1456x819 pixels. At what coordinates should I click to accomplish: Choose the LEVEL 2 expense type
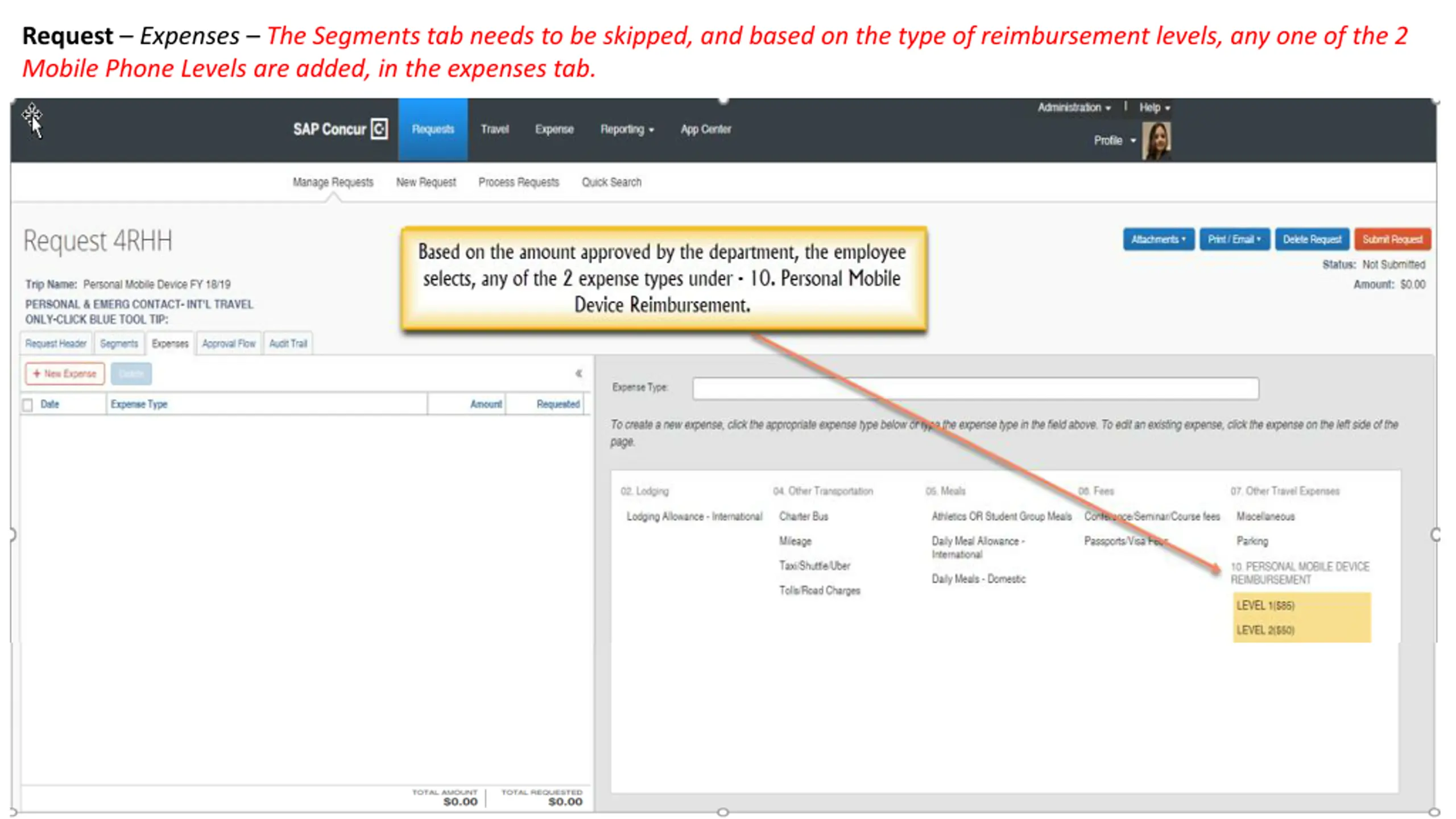[1265, 630]
